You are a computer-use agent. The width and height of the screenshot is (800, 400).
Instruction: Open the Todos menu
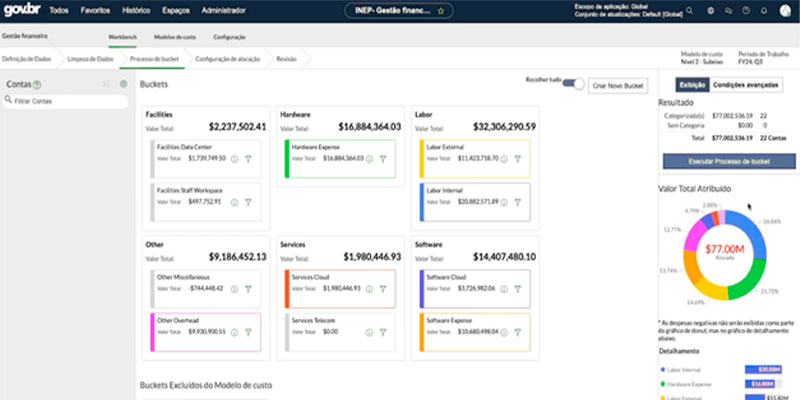tap(59, 11)
